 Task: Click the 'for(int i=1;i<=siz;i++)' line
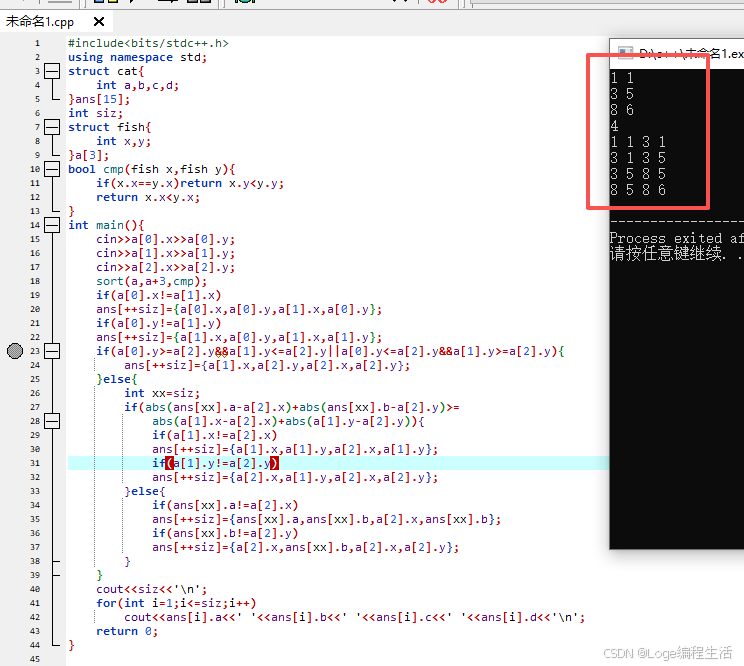coord(176,603)
